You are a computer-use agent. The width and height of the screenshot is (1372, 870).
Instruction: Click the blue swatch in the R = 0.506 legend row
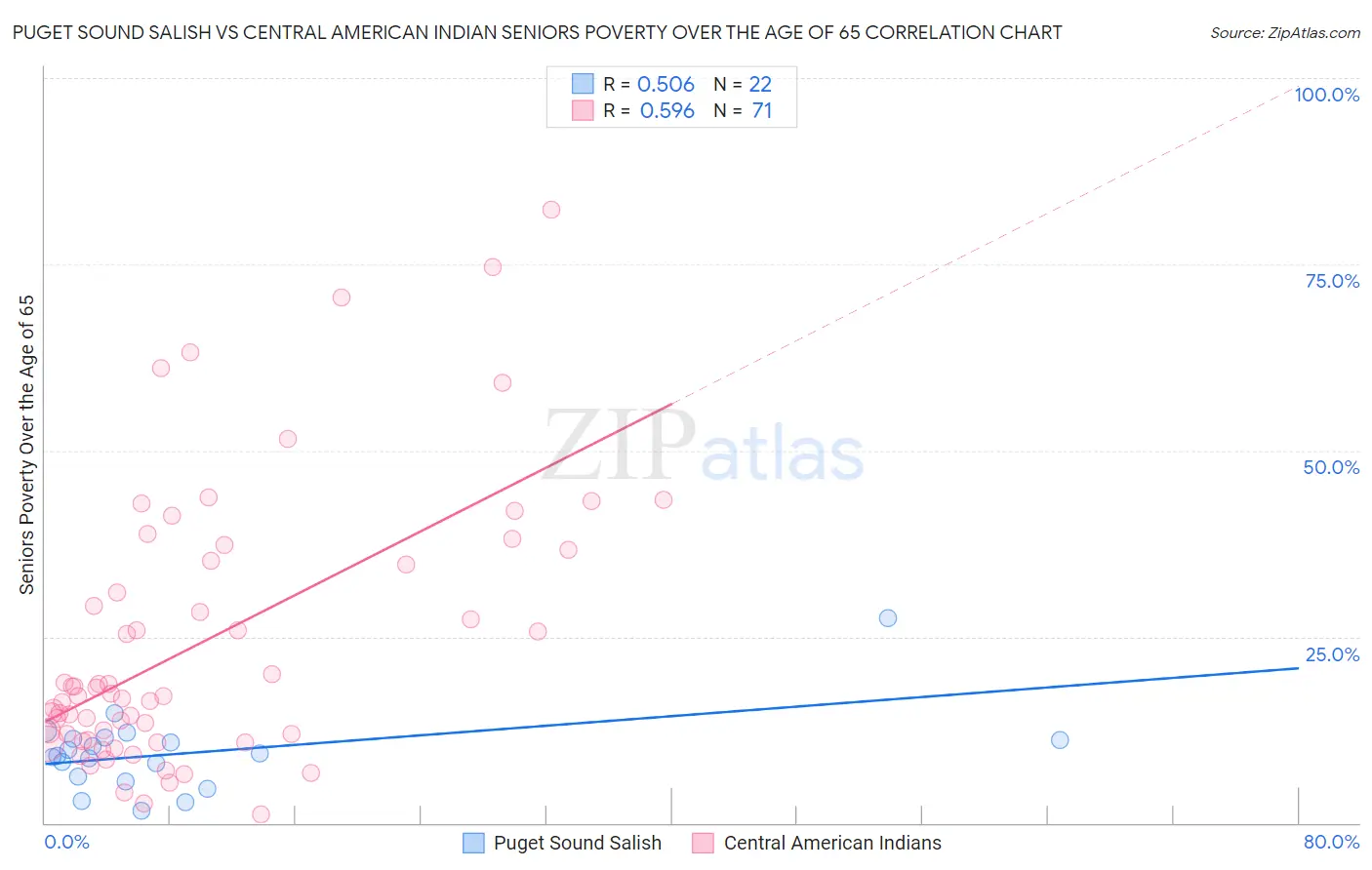(x=583, y=84)
